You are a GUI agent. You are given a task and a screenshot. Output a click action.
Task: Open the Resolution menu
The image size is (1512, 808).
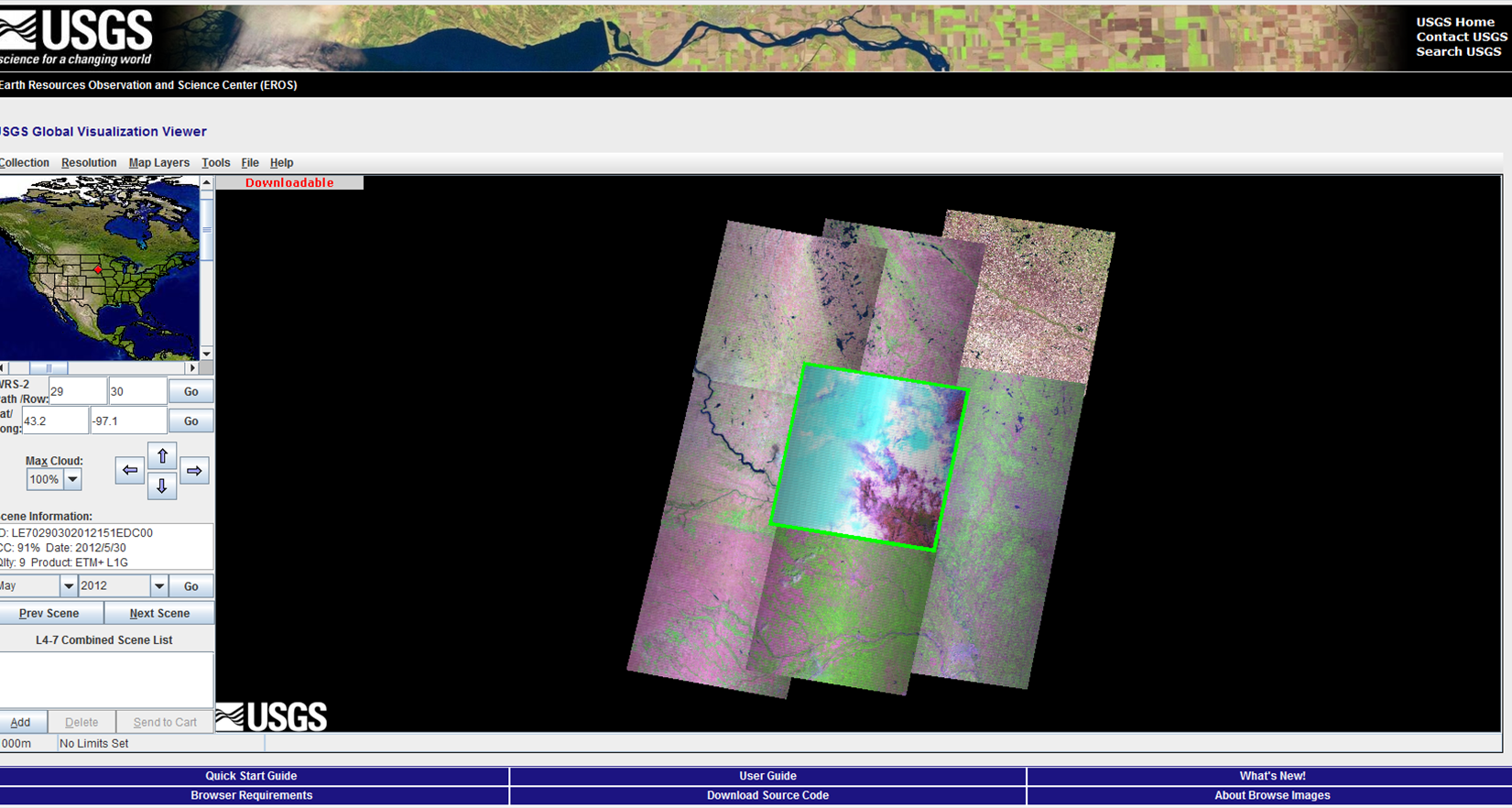pyautogui.click(x=89, y=163)
